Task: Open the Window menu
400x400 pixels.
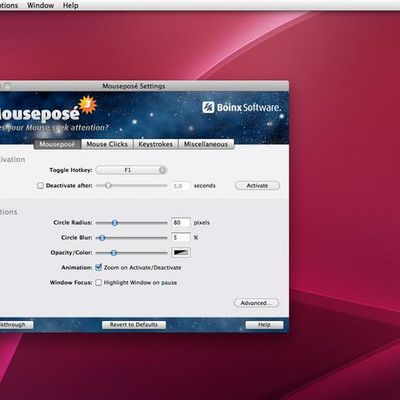Action: 40,5
